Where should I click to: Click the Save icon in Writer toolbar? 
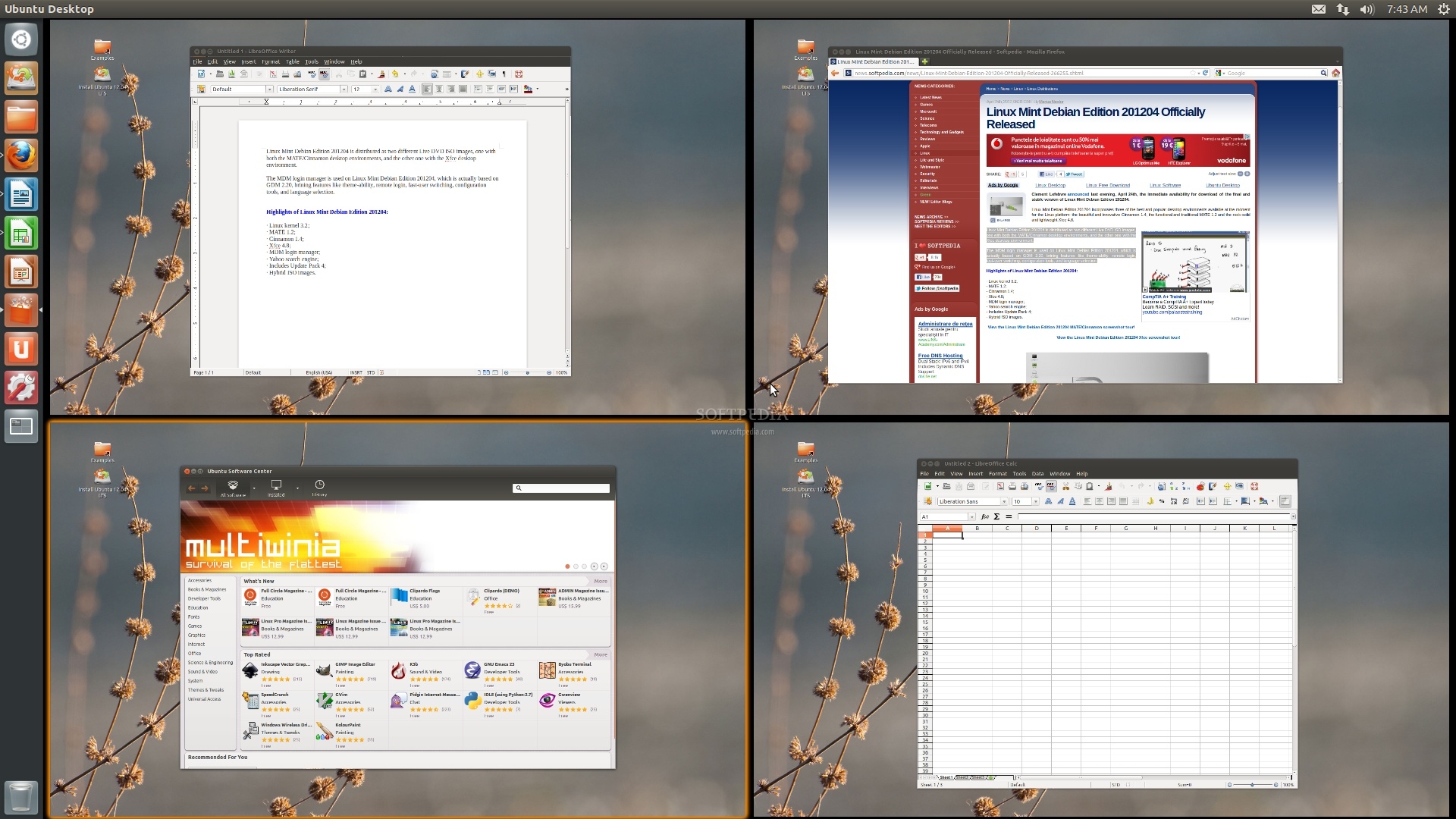[x=231, y=74]
